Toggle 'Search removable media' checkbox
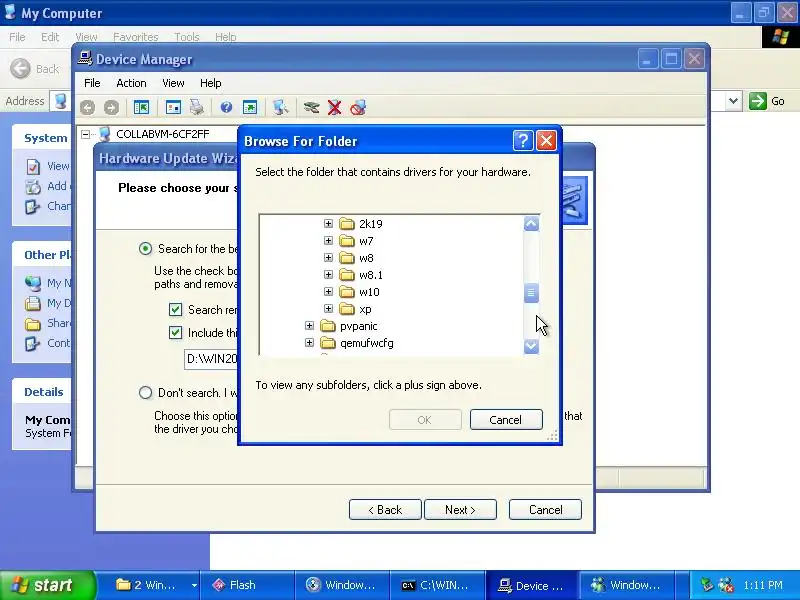 (x=175, y=310)
